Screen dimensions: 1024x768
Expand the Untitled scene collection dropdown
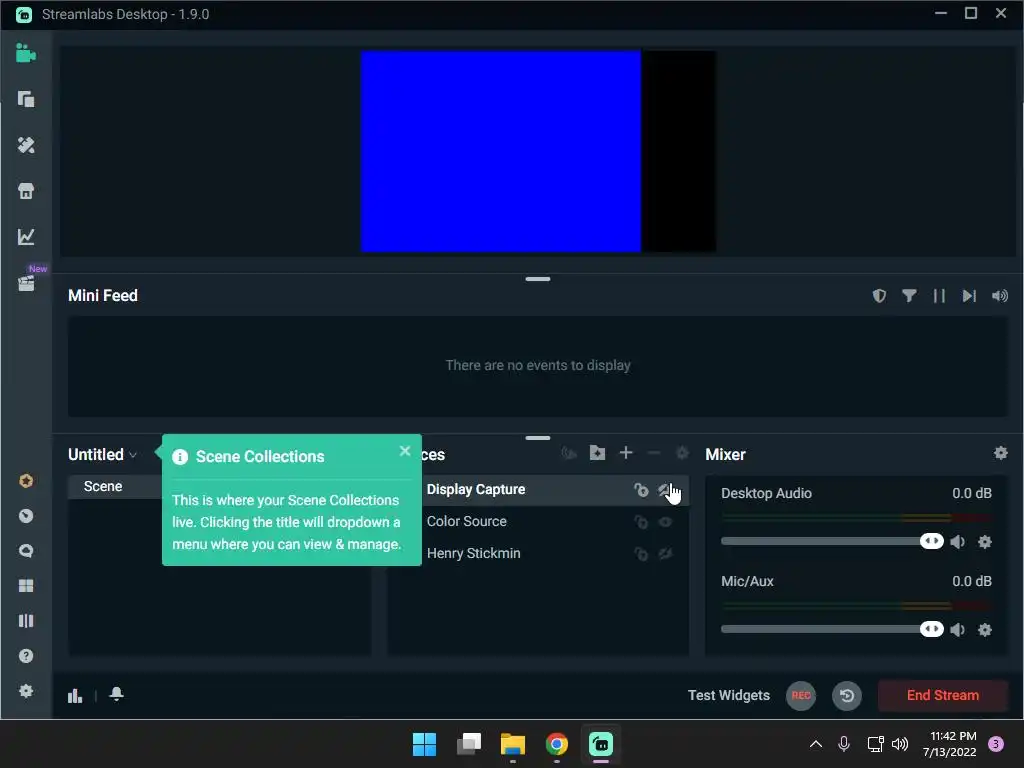103,455
